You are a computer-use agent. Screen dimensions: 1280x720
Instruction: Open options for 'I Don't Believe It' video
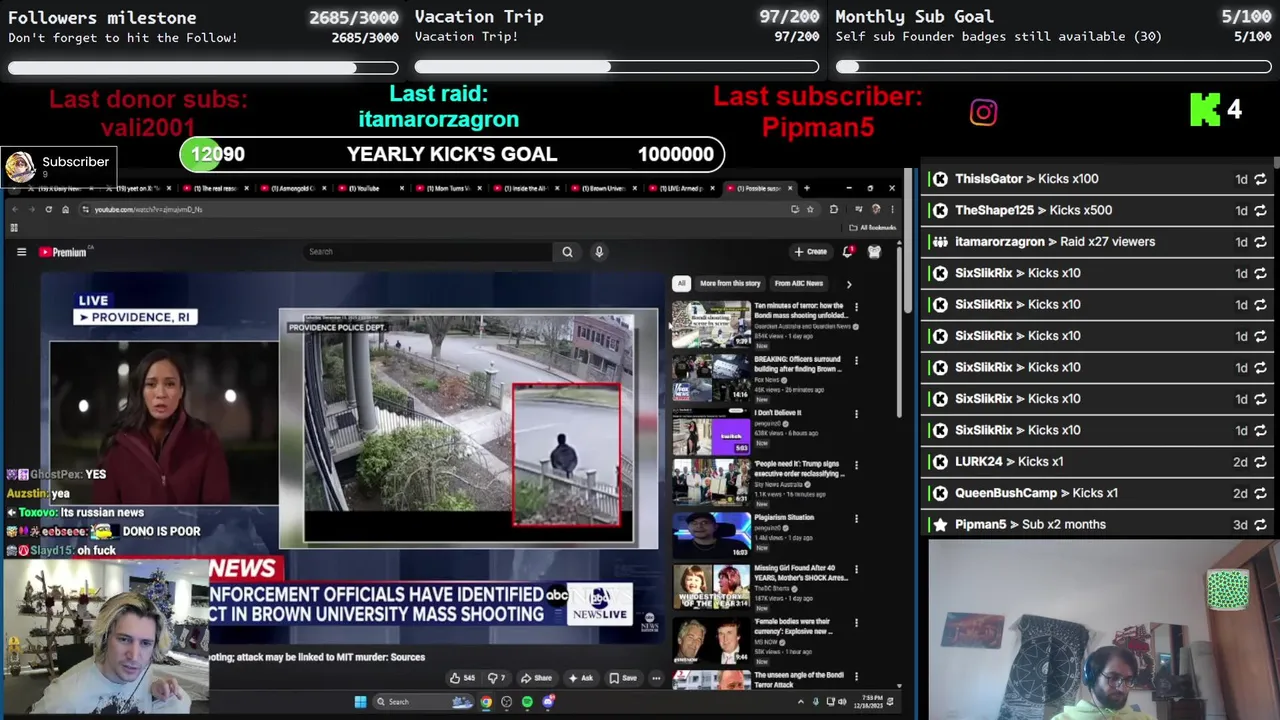pyautogui.click(x=856, y=413)
